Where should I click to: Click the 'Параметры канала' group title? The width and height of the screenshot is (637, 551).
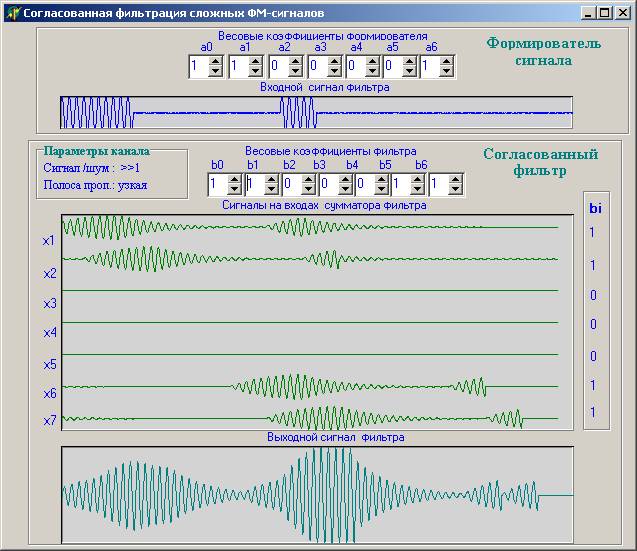point(97,151)
